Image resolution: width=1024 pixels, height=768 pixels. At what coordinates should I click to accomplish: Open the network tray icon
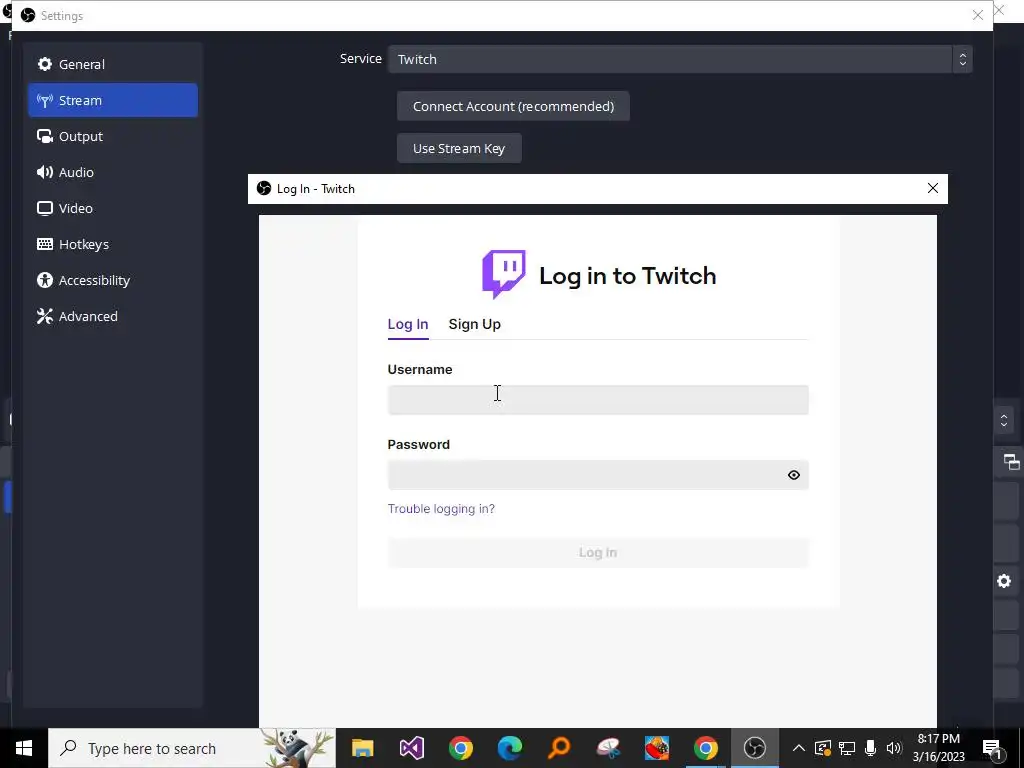(846, 748)
